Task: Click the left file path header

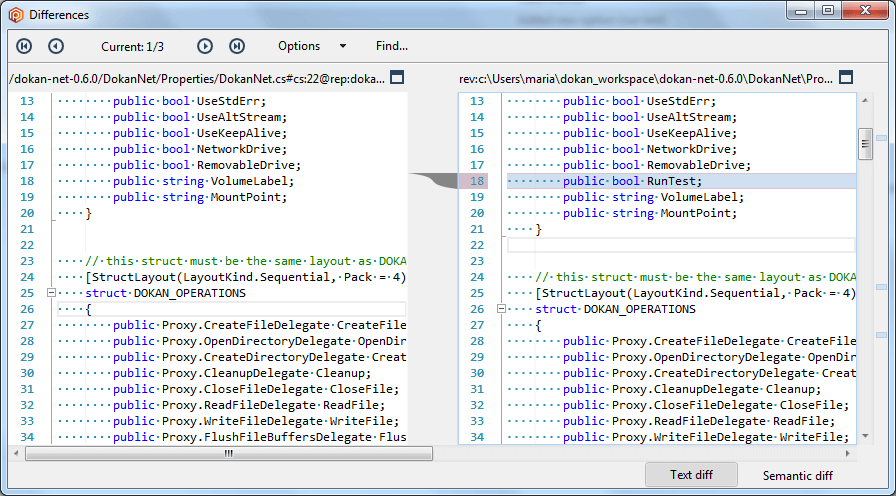Action: pyautogui.click(x=198, y=78)
